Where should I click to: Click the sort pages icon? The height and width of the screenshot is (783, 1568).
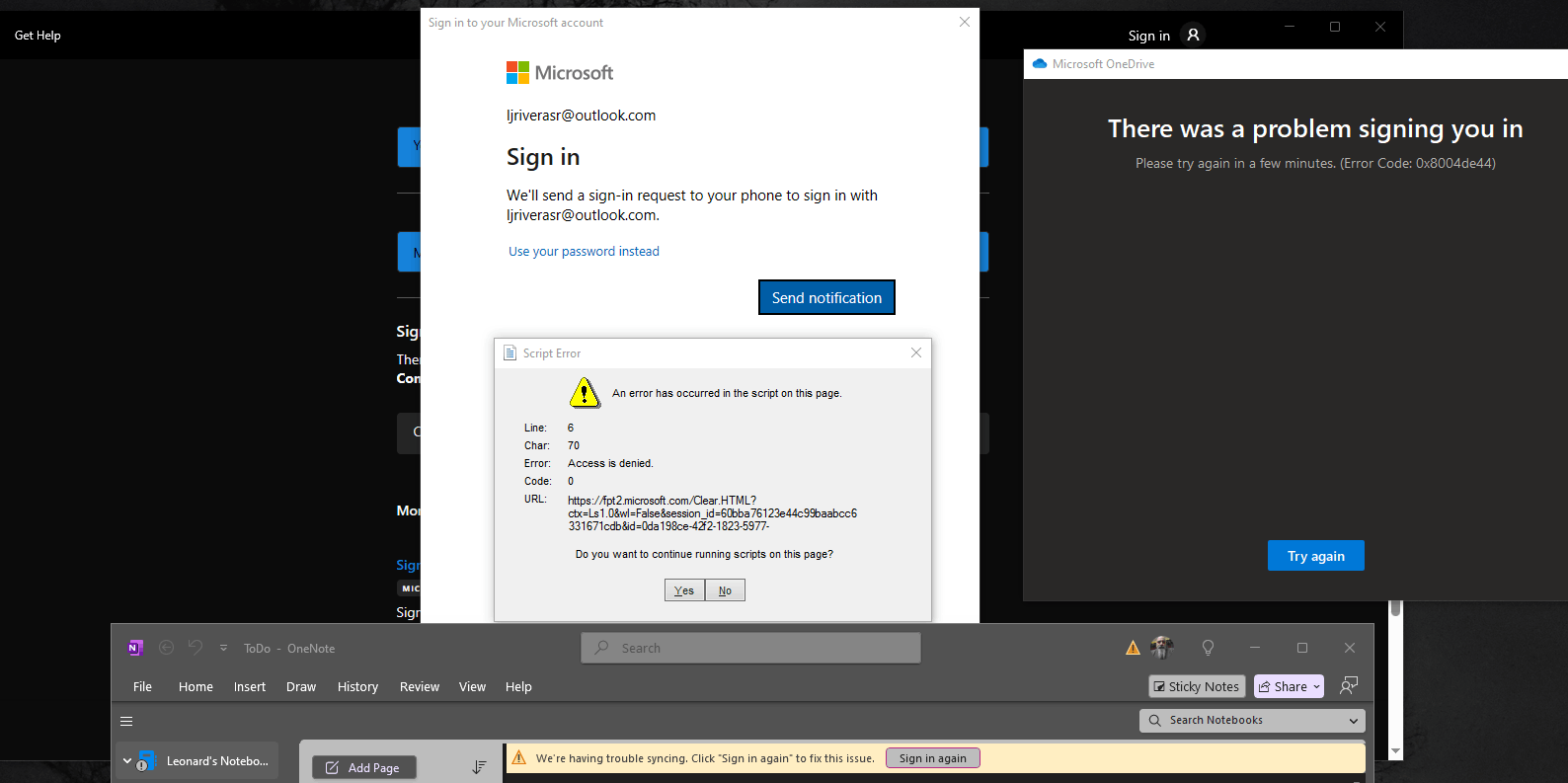coord(479,767)
